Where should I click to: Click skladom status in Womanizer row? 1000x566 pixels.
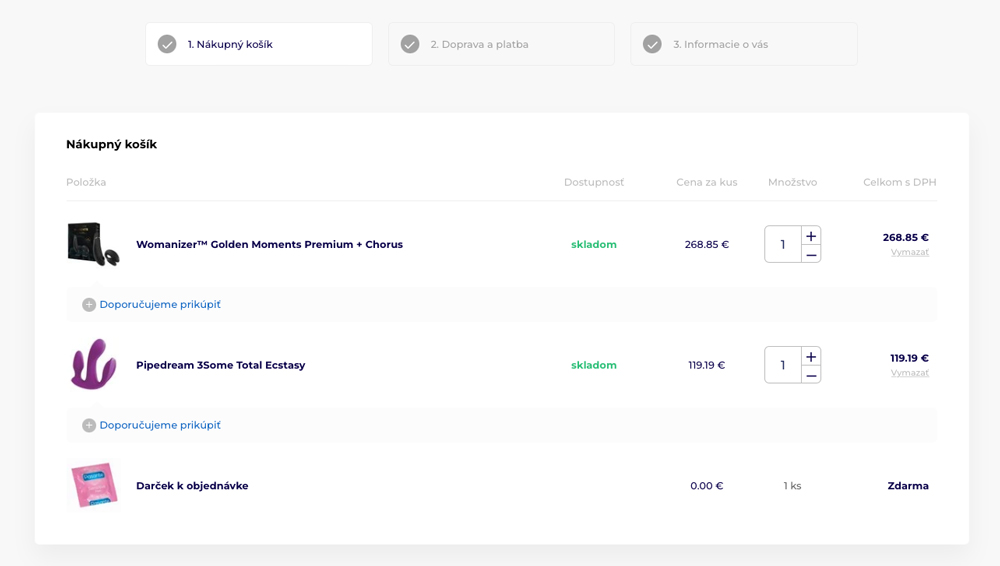point(594,244)
